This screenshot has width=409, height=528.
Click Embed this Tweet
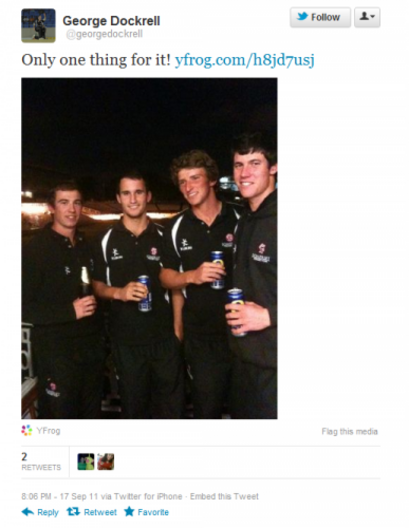(x=224, y=496)
